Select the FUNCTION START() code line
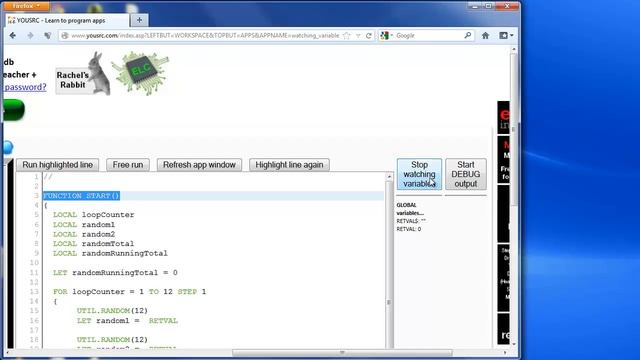 82,196
